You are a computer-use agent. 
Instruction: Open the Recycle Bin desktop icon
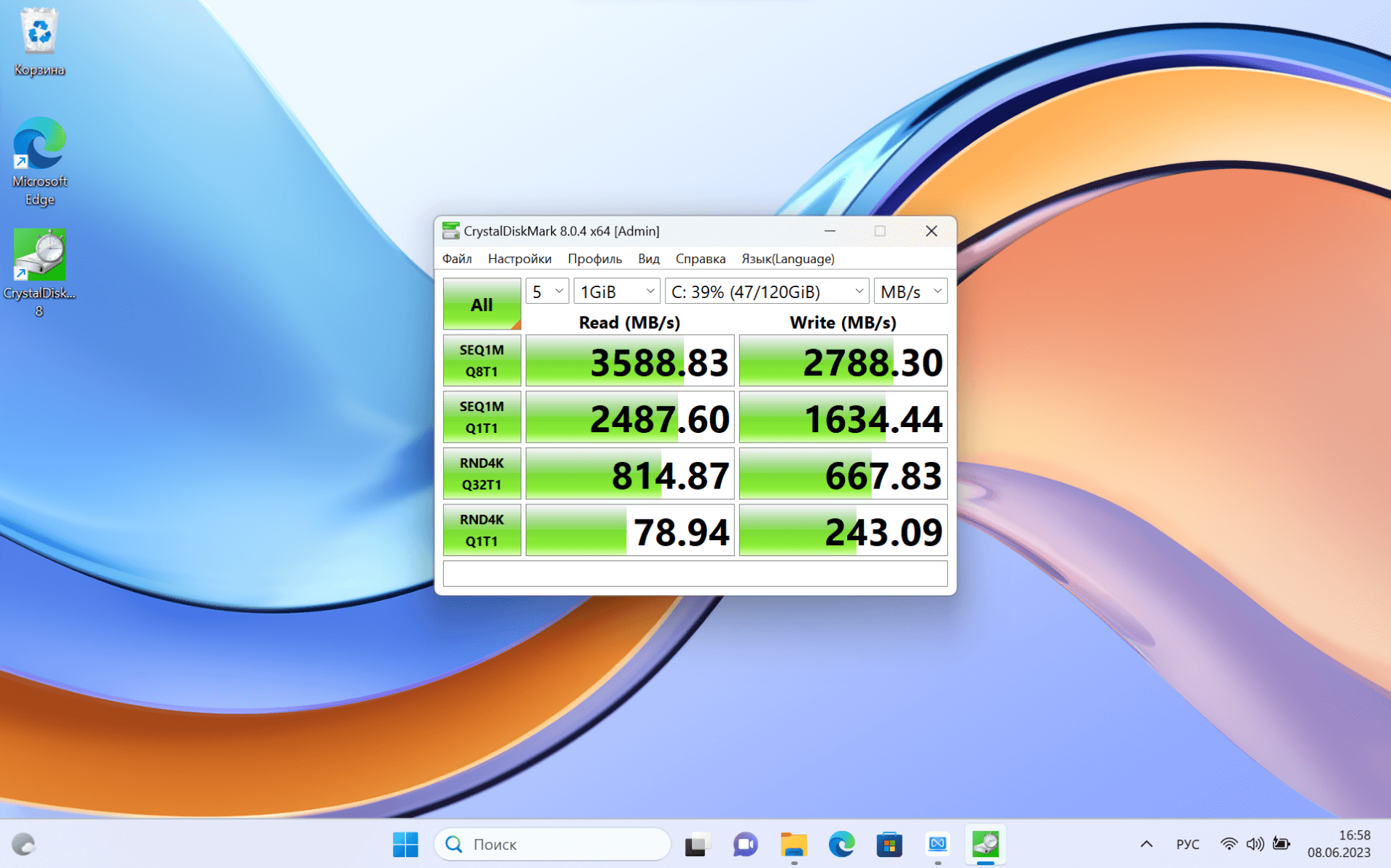(39, 40)
